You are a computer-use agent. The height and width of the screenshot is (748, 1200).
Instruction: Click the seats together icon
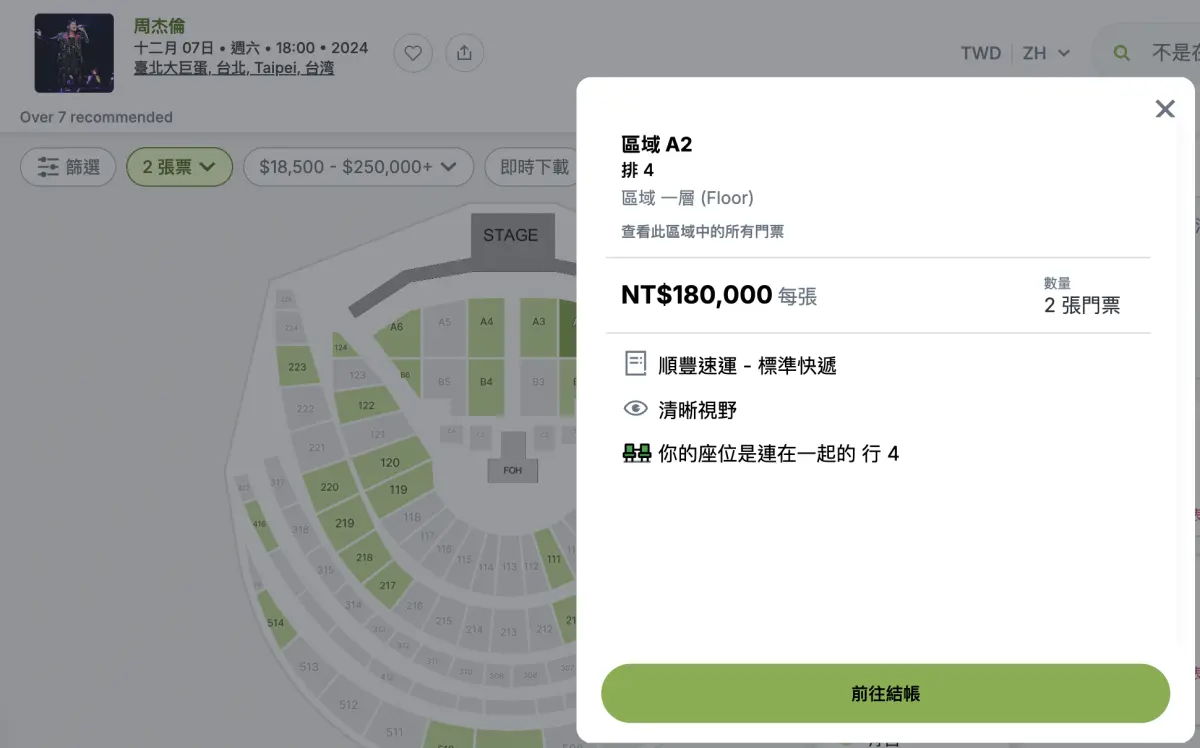click(636, 453)
